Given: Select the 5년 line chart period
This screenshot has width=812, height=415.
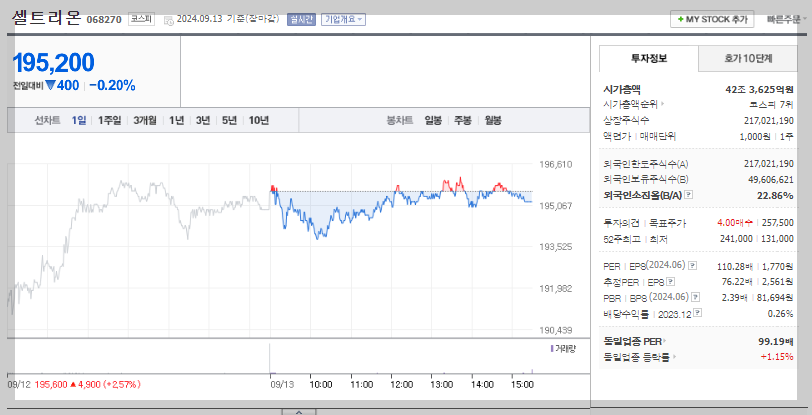Looking at the screenshot, I should (229, 121).
